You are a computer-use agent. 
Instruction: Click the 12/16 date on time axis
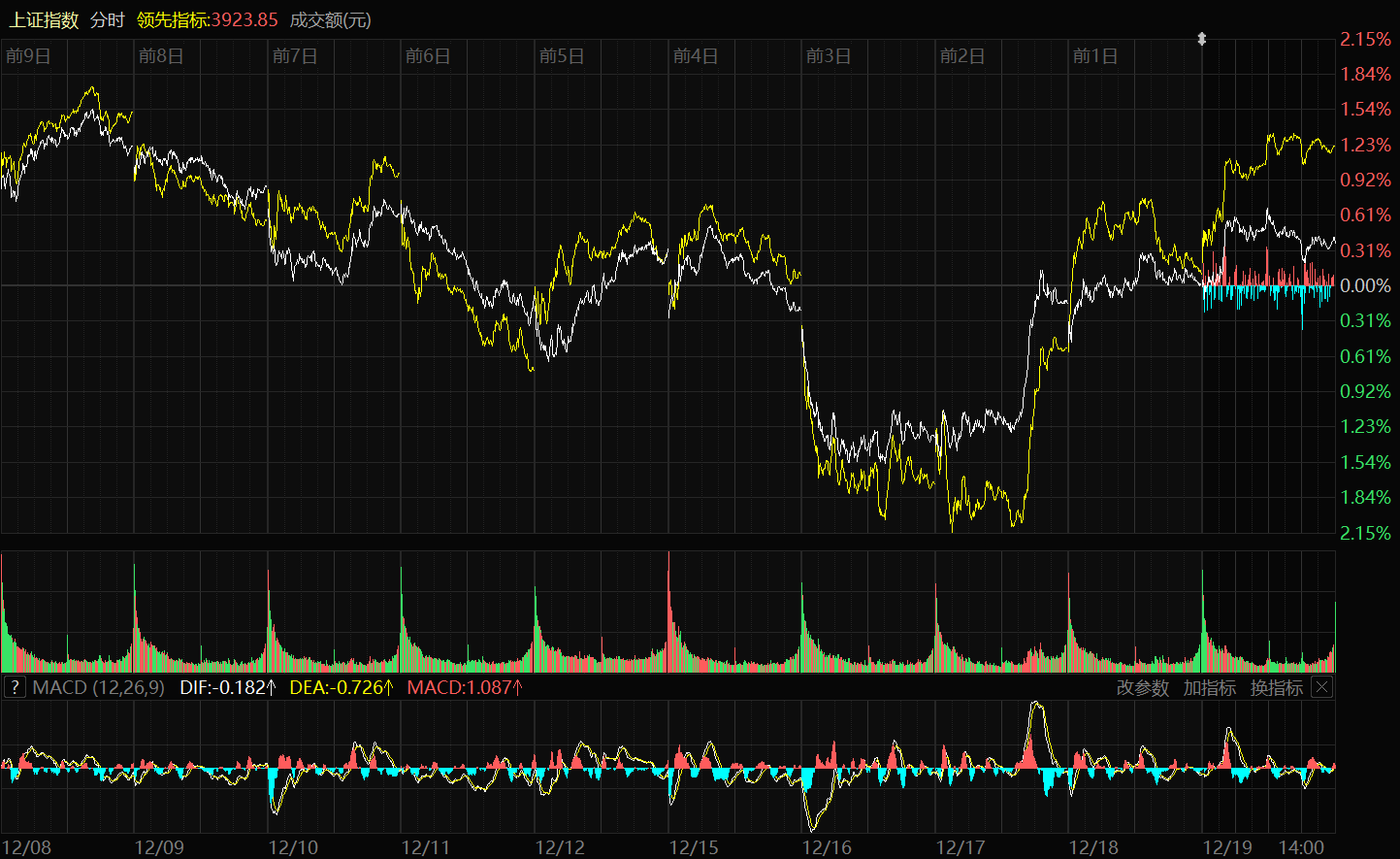pyautogui.click(x=827, y=847)
